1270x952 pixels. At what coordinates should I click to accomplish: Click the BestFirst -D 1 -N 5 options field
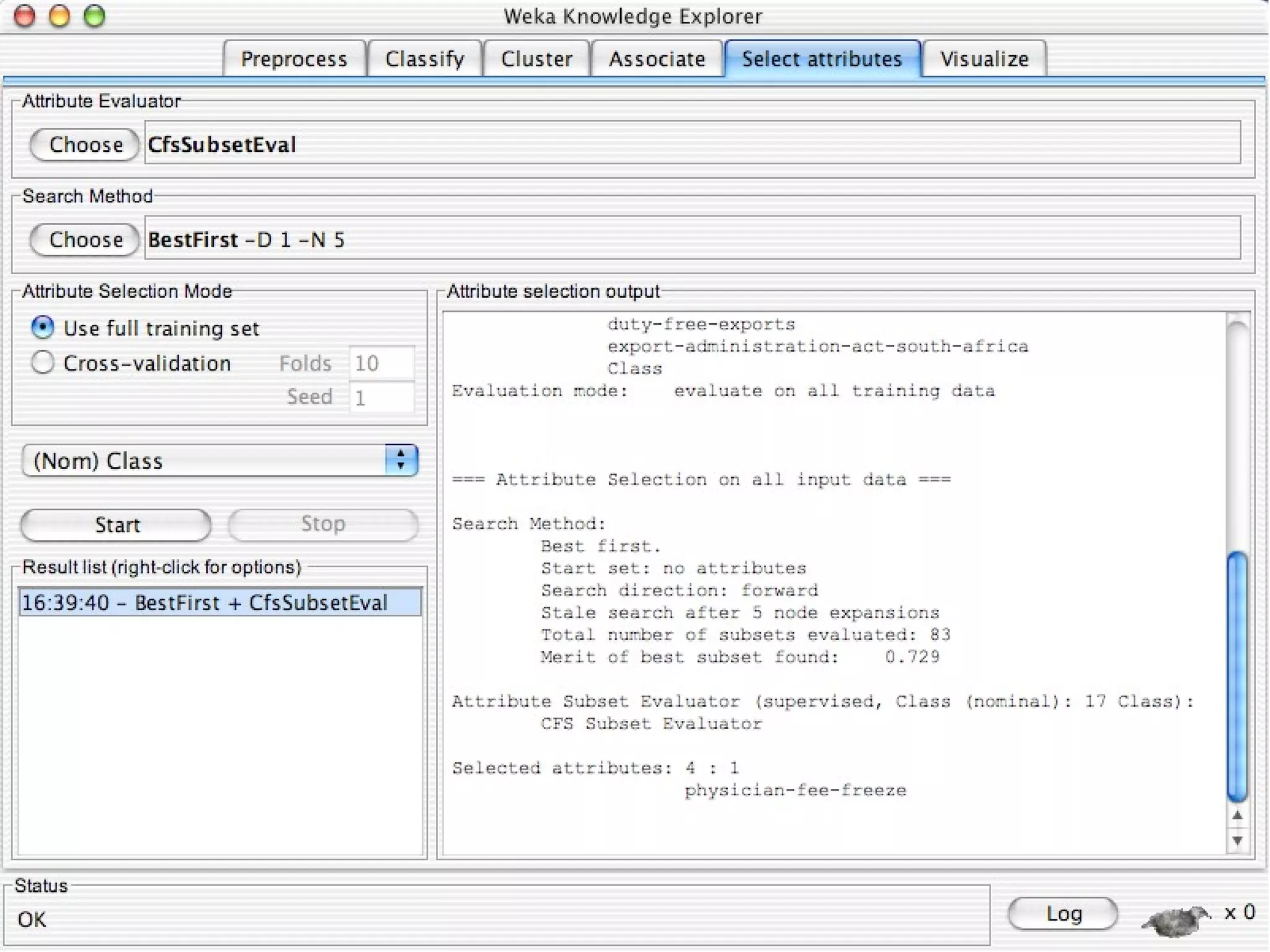click(x=691, y=240)
